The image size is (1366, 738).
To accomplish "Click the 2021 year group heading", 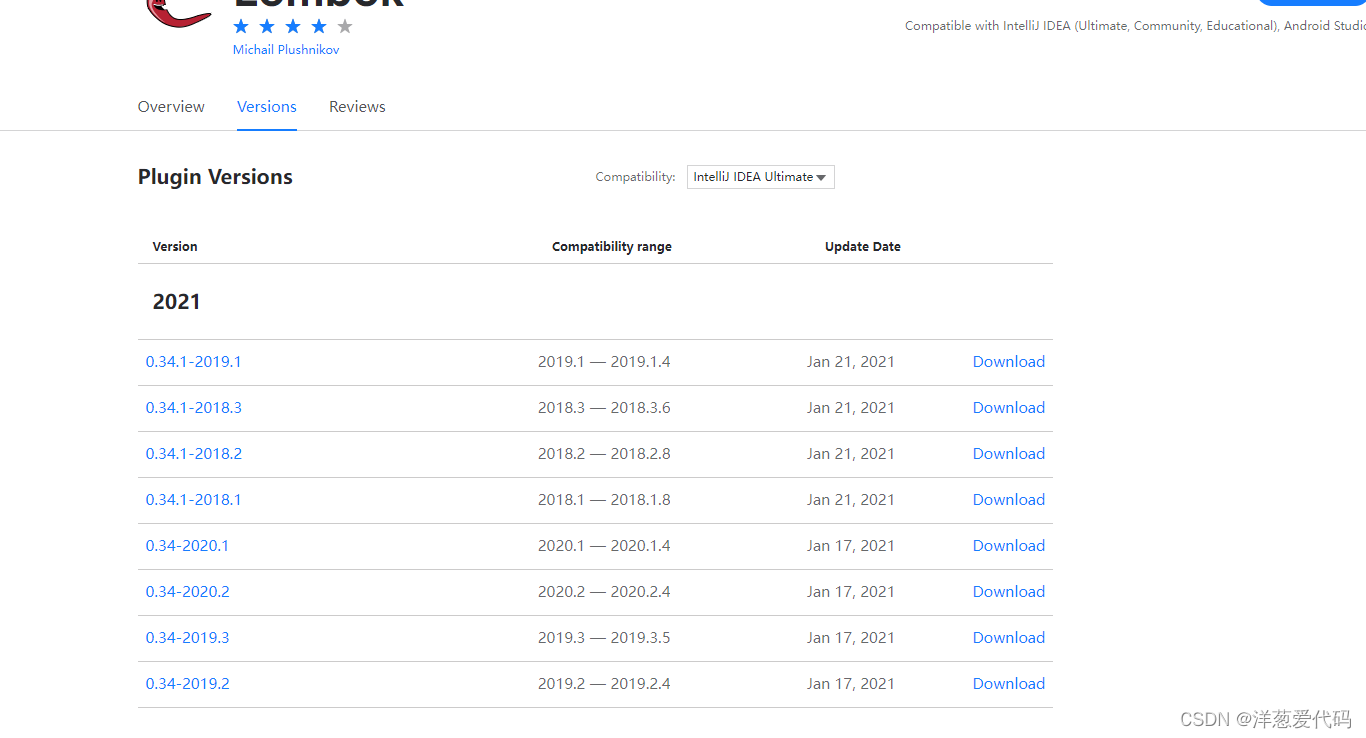I will click(x=177, y=302).
